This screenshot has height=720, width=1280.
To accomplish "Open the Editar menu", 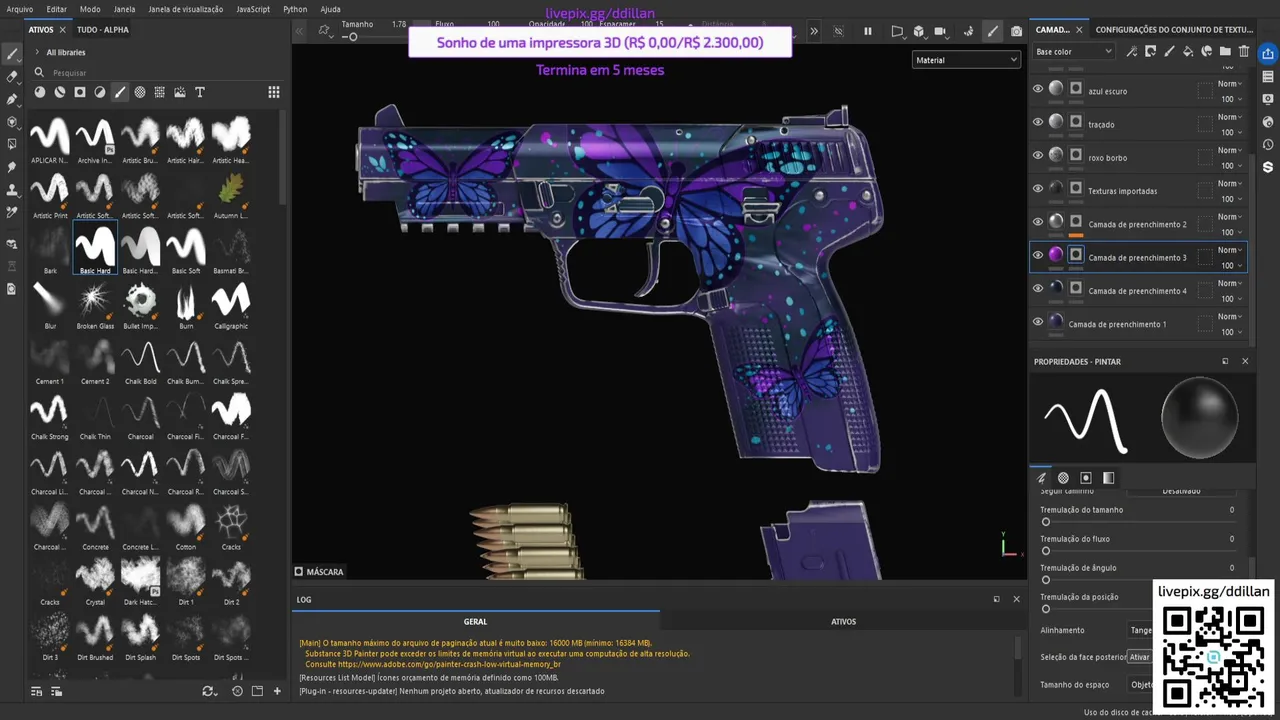I will 56,9.
